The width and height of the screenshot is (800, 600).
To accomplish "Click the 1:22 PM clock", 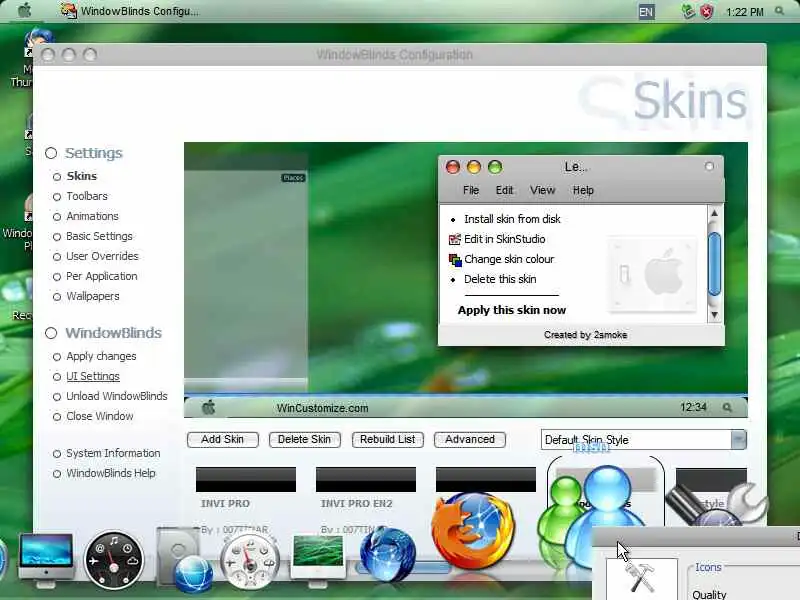I will point(744,12).
